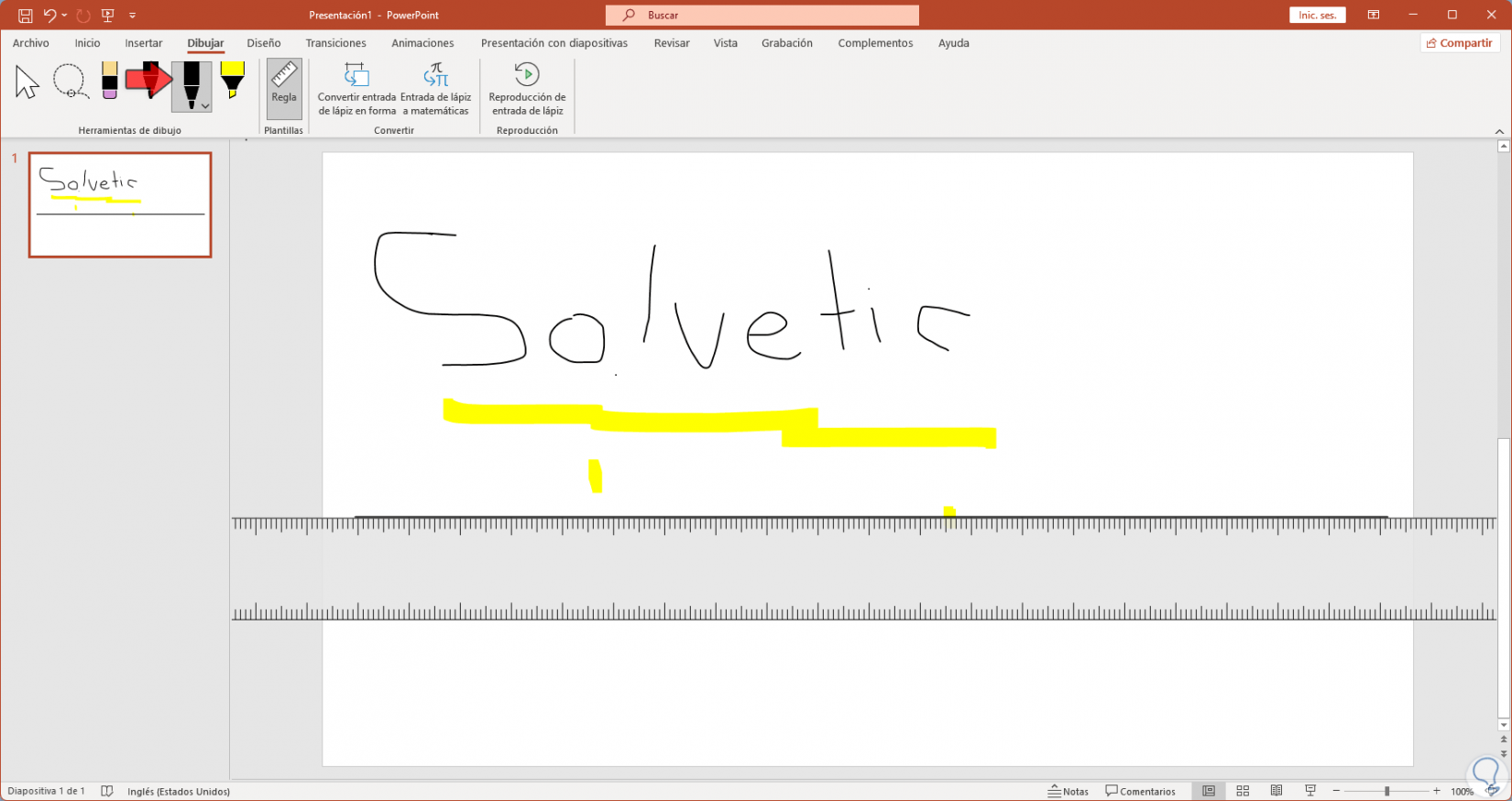
Task: Open Customize Quick Access Toolbar menu
Action: (133, 16)
